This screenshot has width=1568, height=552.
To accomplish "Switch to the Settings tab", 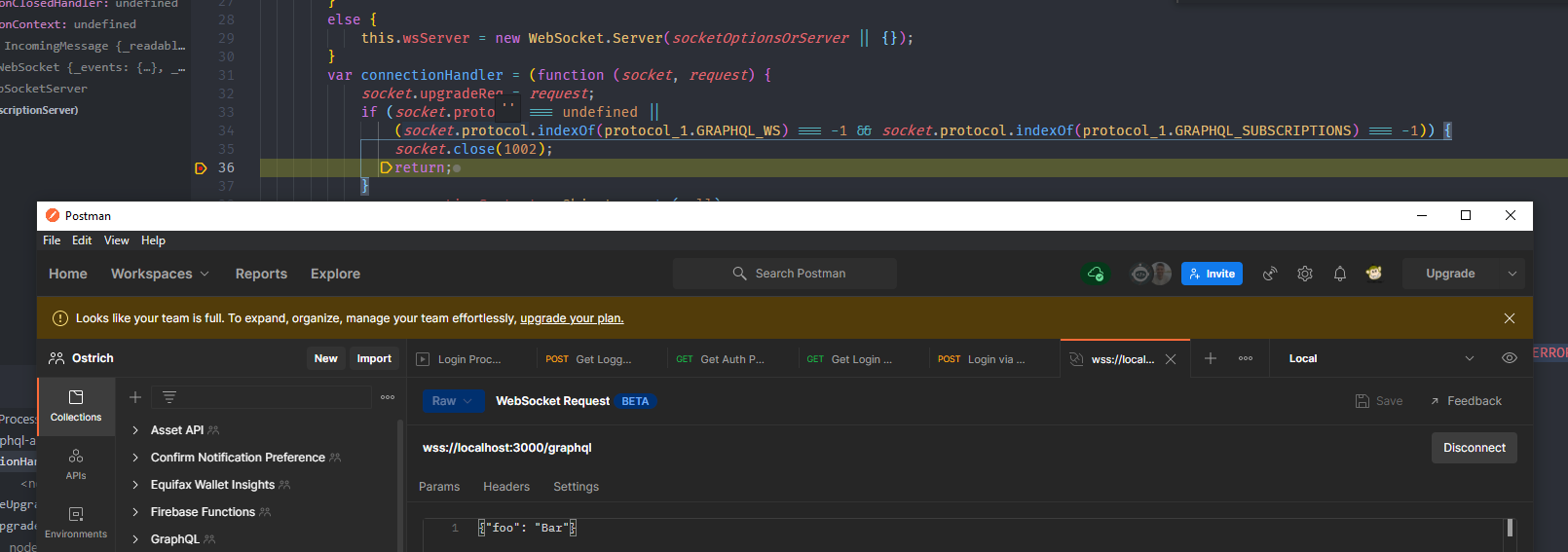I will (x=577, y=487).
